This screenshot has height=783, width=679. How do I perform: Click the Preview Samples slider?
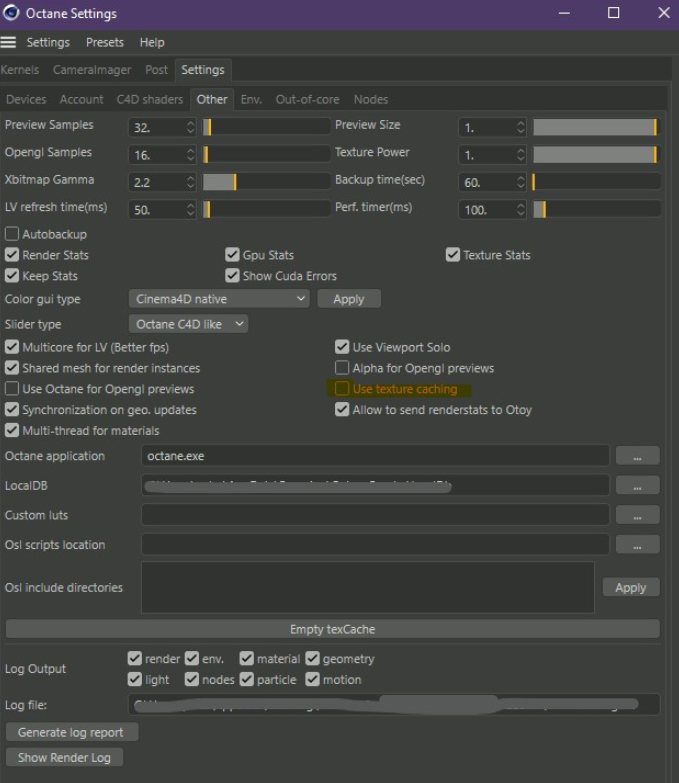coord(266,127)
